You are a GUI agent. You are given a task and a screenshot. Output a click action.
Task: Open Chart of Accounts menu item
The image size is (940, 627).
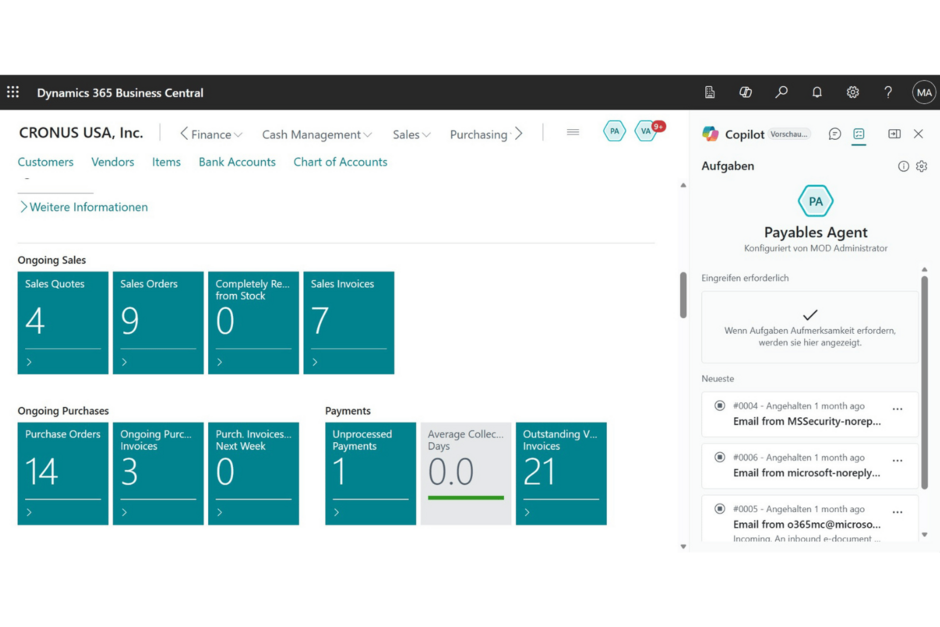[x=340, y=162]
